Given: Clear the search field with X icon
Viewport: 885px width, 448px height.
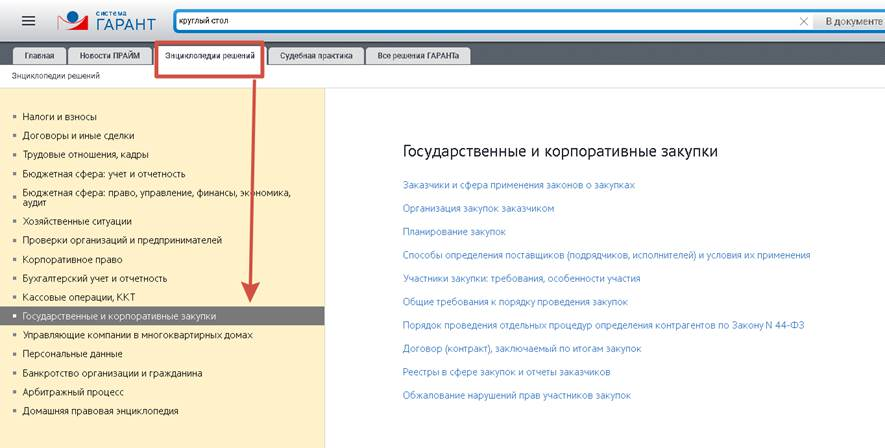Looking at the screenshot, I should [x=804, y=21].
